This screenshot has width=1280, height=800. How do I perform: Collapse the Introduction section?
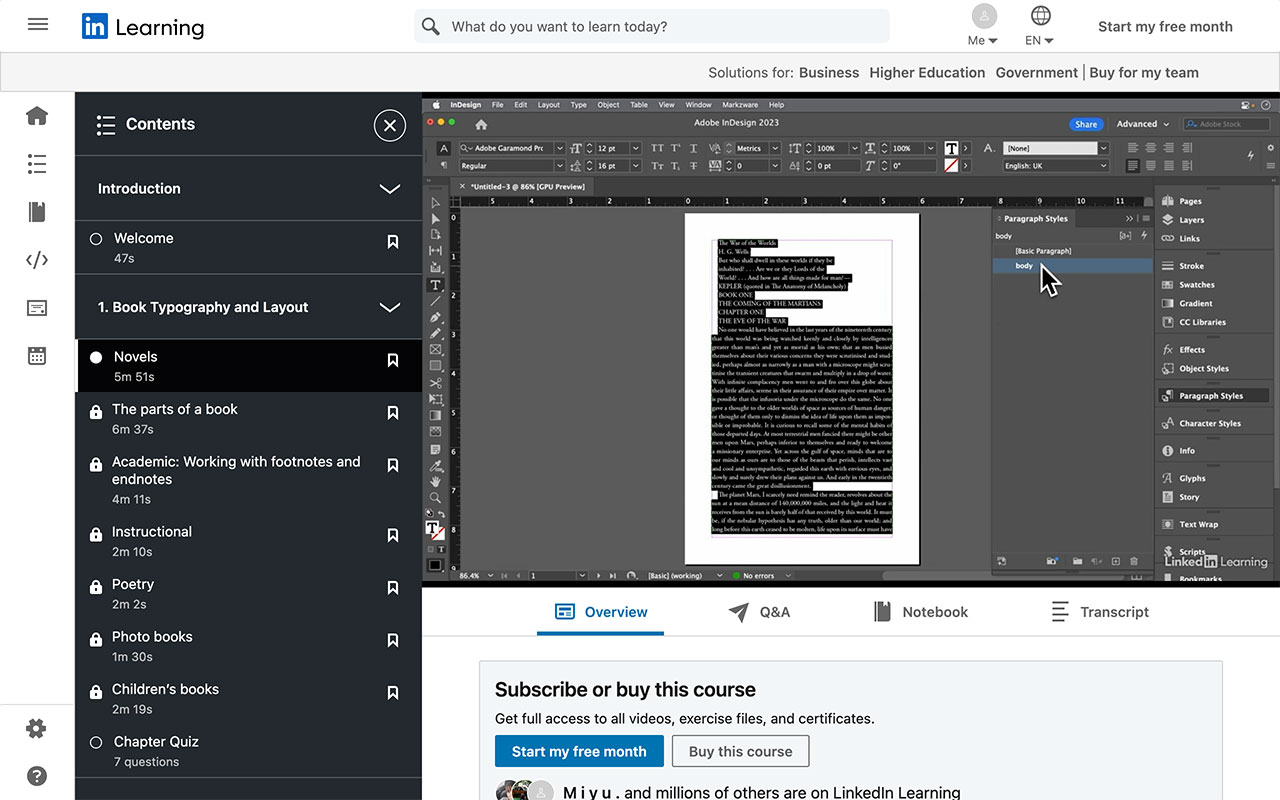390,189
